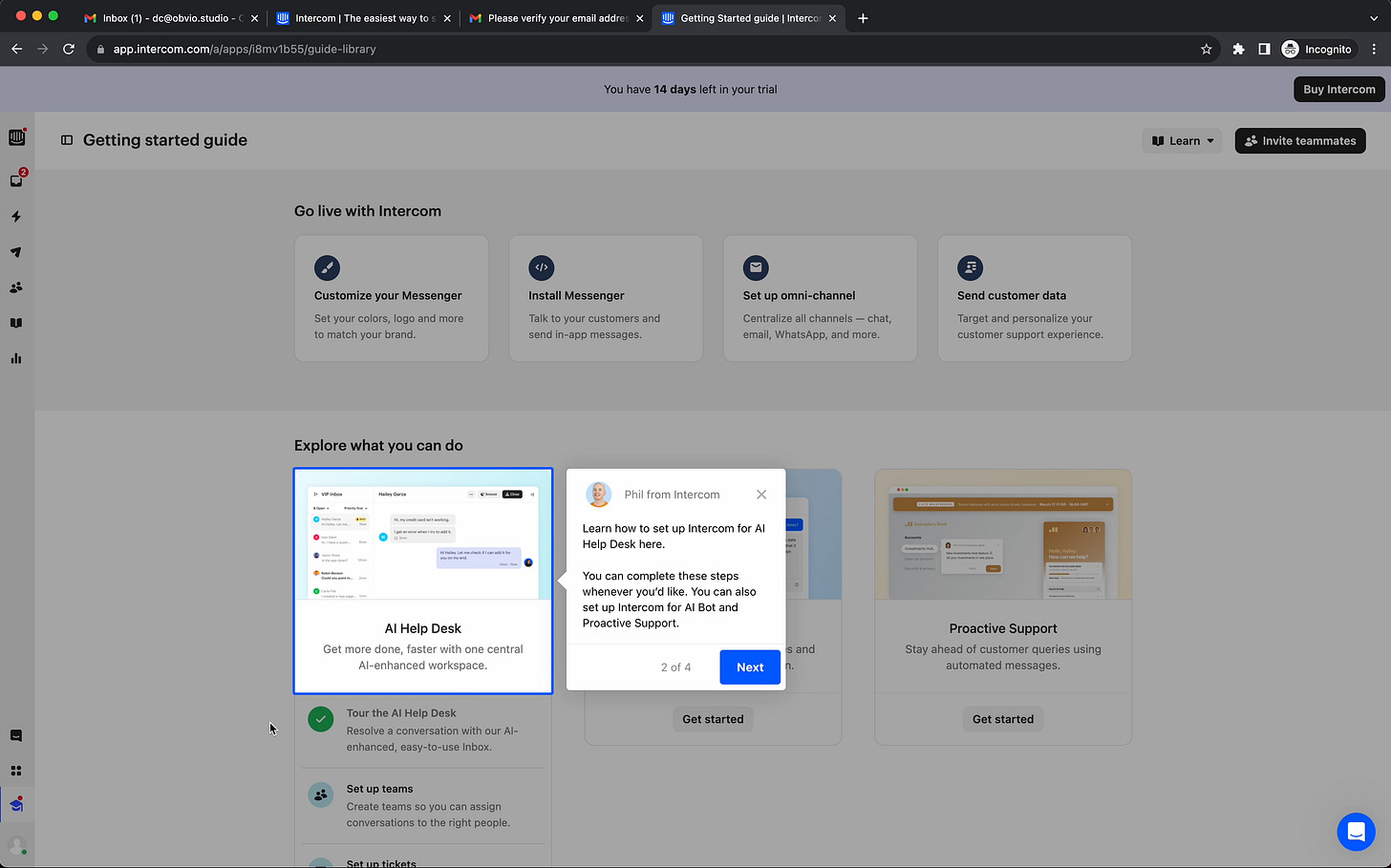The image size is (1391, 868).
Task: Open Install Messenger card title
Action: point(576,296)
